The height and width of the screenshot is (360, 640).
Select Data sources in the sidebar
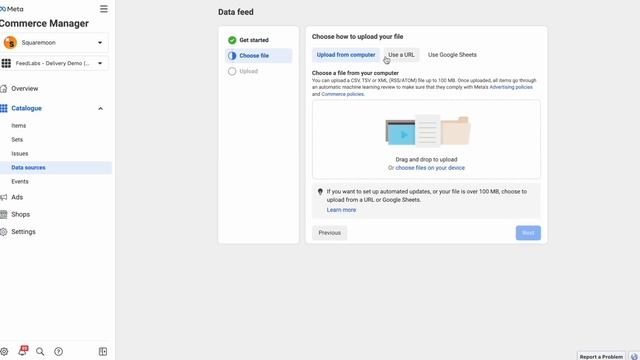[56, 168]
